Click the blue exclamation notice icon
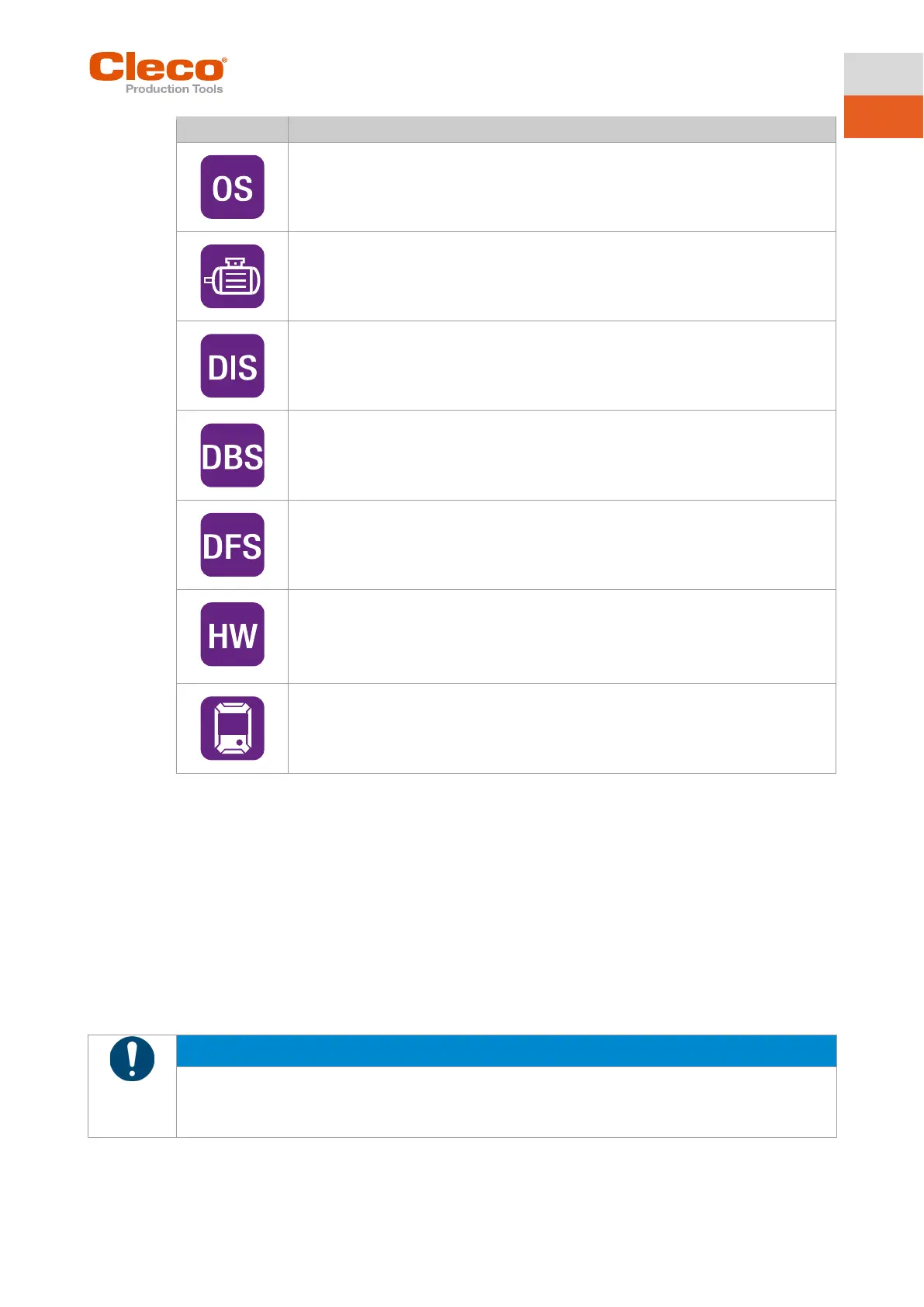 point(132,1059)
